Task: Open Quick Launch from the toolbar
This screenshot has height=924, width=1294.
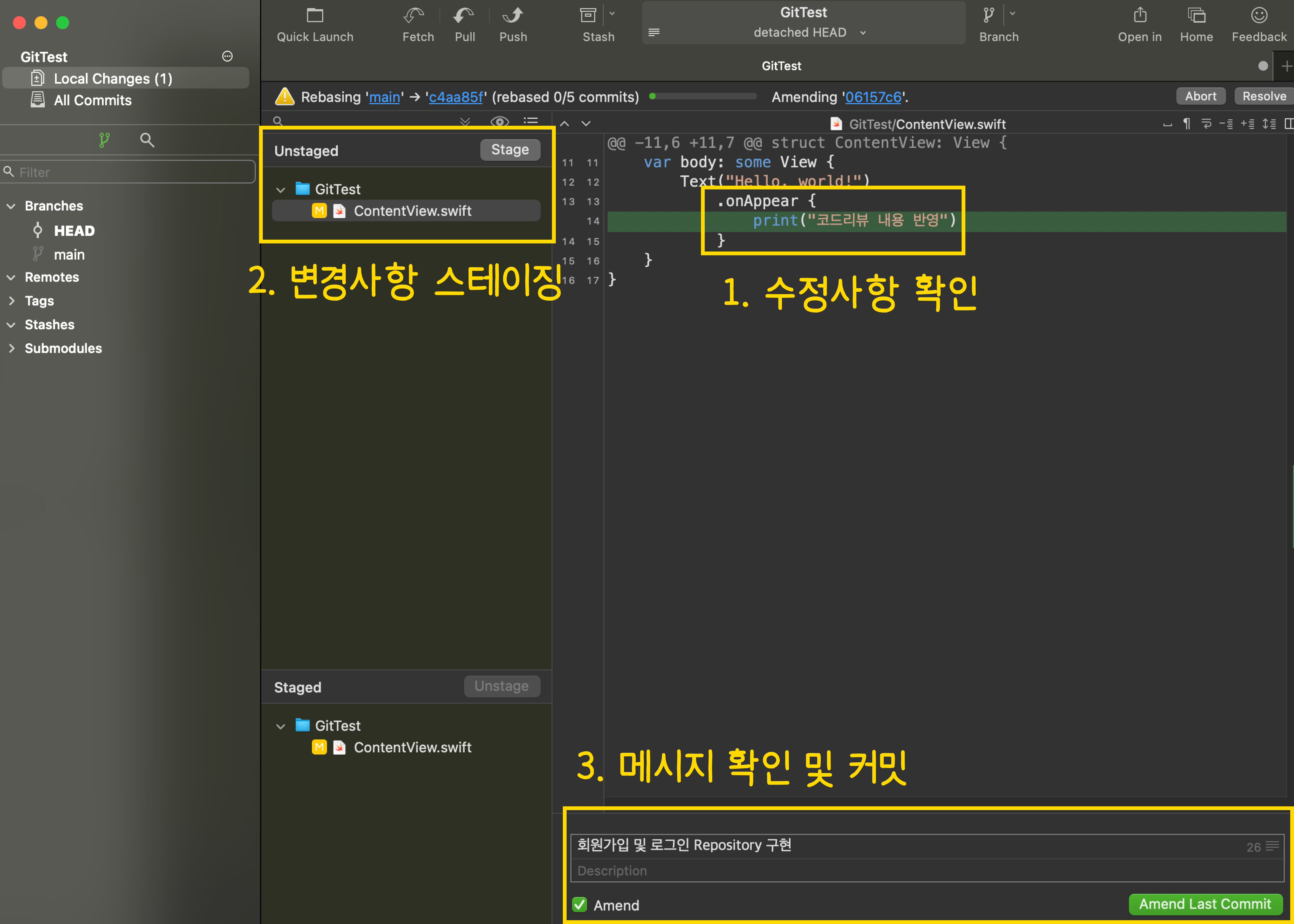Action: [315, 16]
